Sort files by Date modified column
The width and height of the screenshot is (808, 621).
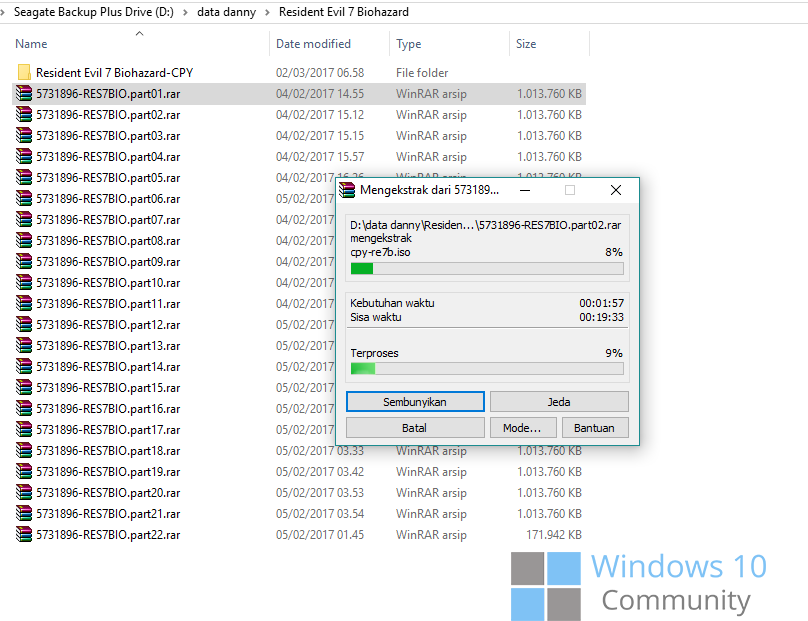click(x=313, y=44)
